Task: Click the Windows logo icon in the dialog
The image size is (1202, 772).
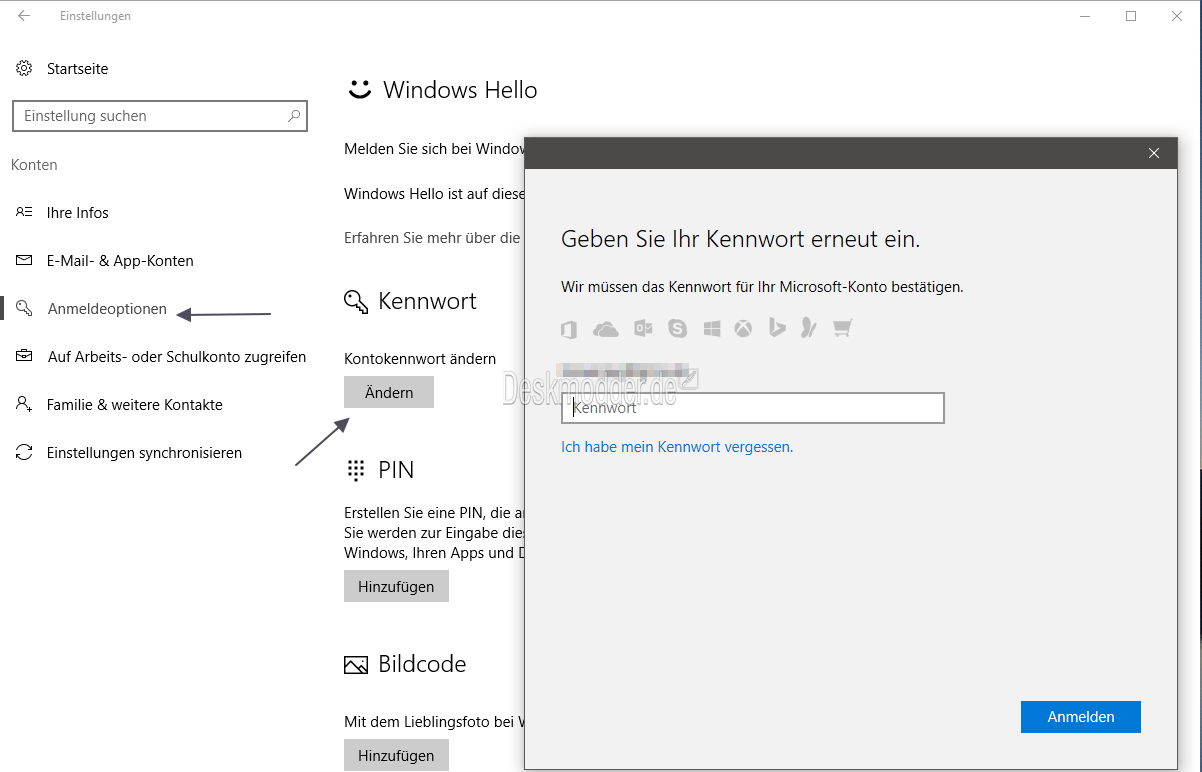Action: [712, 328]
